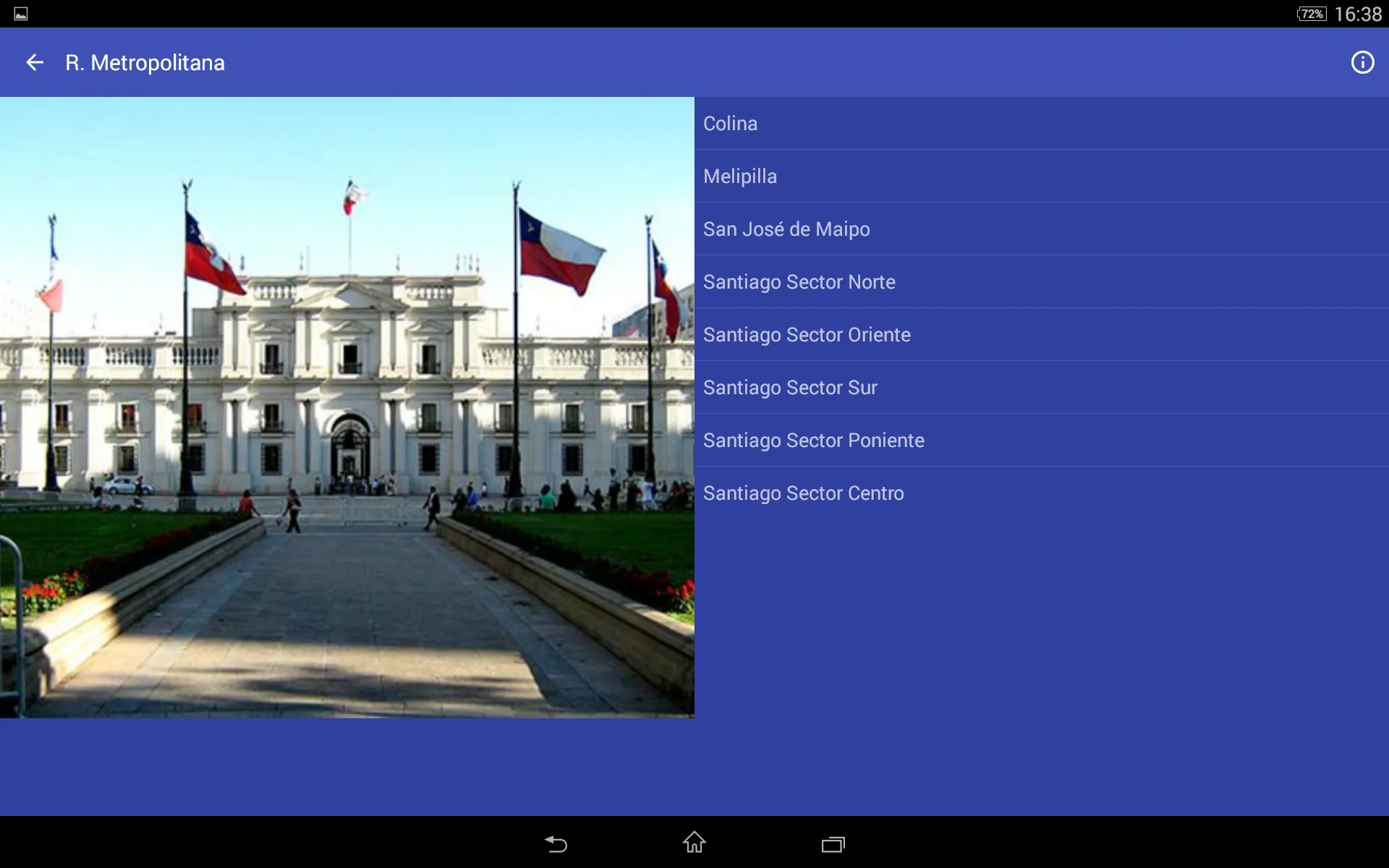The image size is (1389, 868).
Task: Select the recent apps icon
Action: 834,844
